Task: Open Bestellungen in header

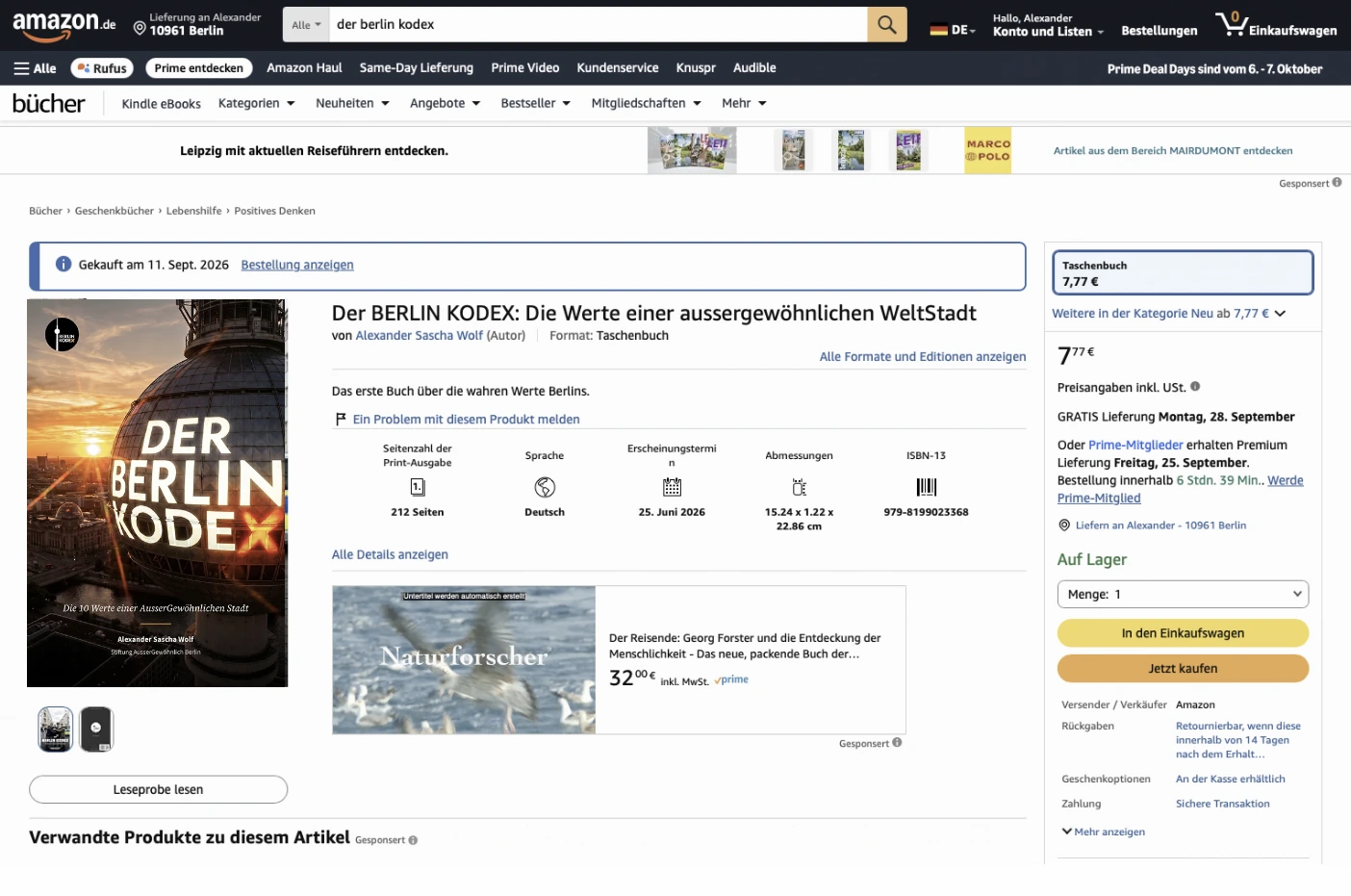Action: click(1160, 31)
